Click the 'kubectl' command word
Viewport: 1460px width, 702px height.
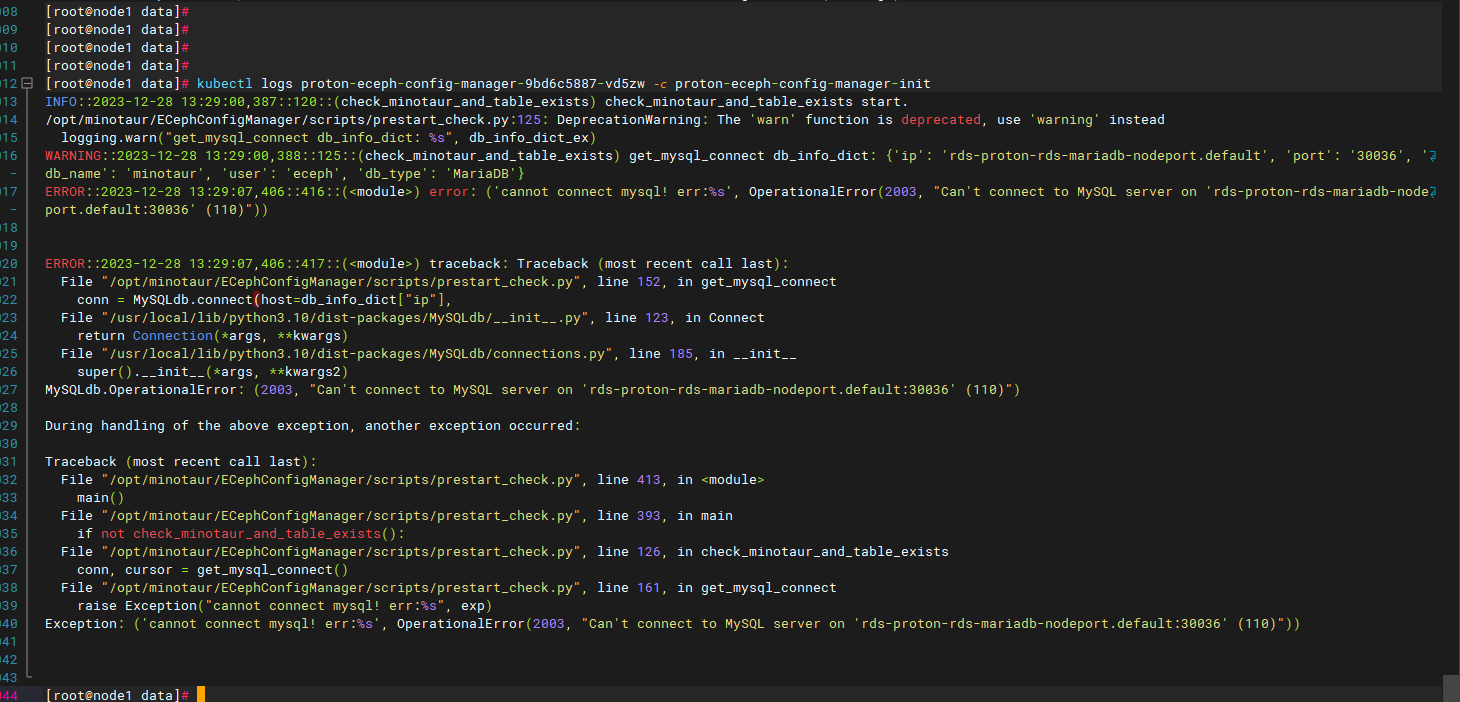[225, 84]
